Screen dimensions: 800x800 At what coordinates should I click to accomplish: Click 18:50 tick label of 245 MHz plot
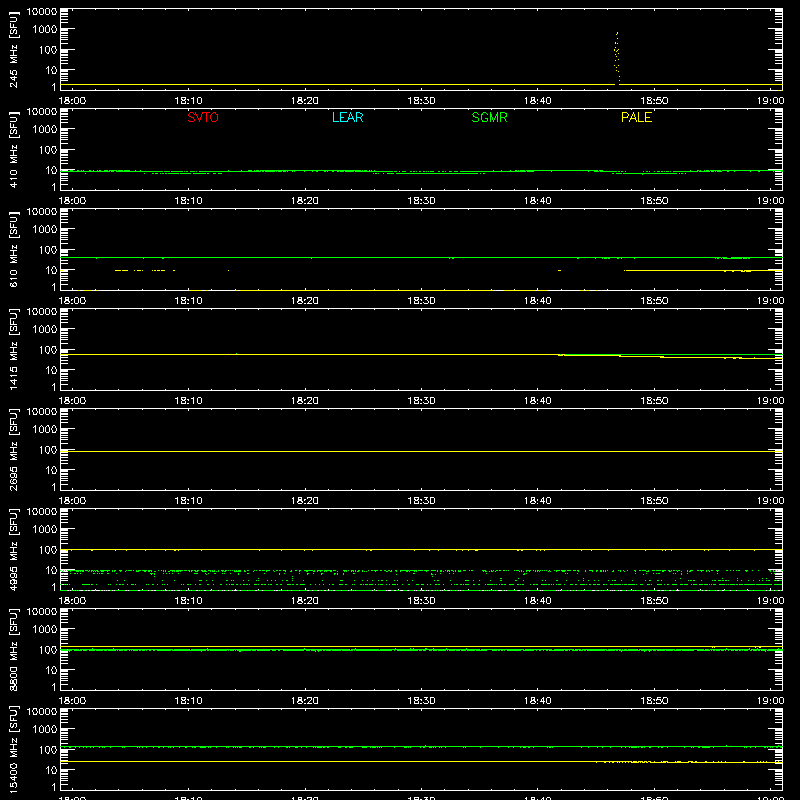[654, 101]
